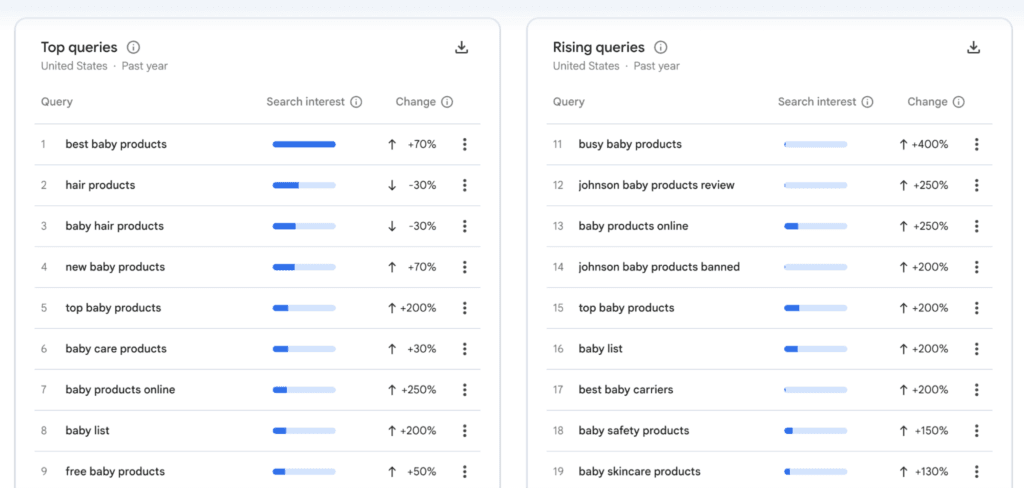
Task: Click the search interest bar for baby safety products
Action: coord(816,431)
